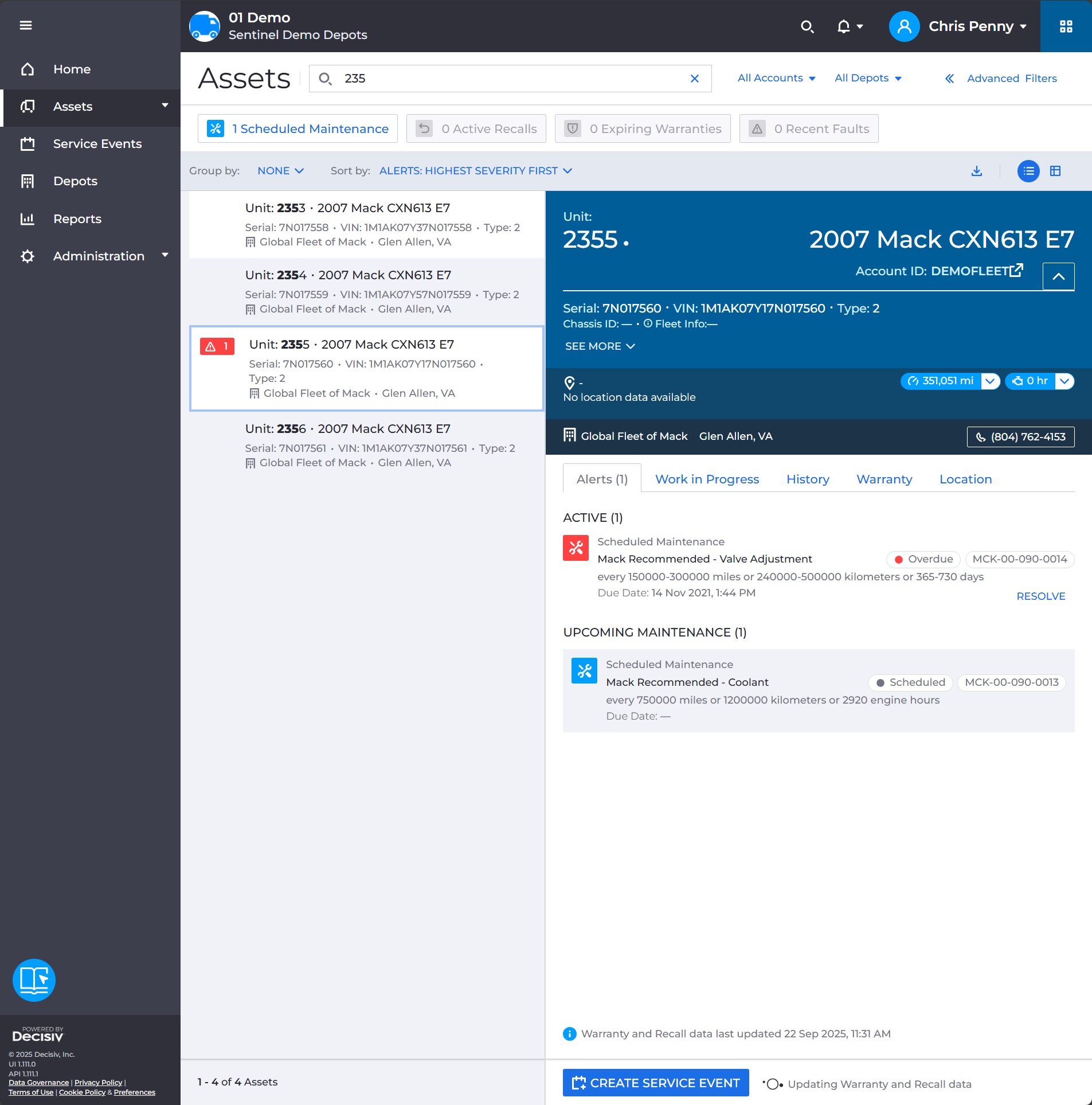Open the All Accounts dropdown
Image resolution: width=1092 pixels, height=1105 pixels.
(x=776, y=78)
